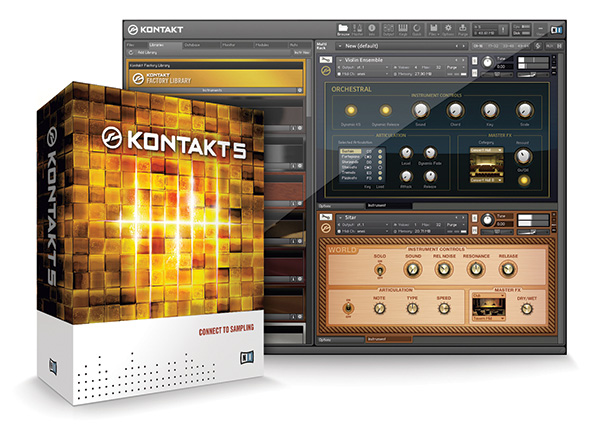Load next Sitar preset arrow

pos(463,217)
